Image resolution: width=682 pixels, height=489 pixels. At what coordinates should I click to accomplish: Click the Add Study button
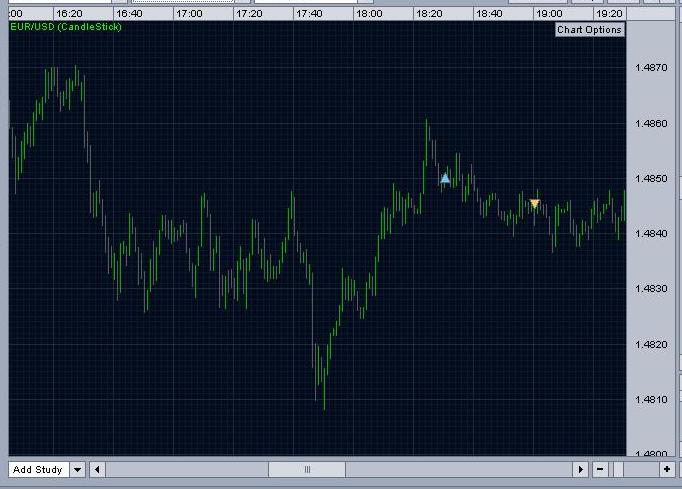tap(38, 469)
